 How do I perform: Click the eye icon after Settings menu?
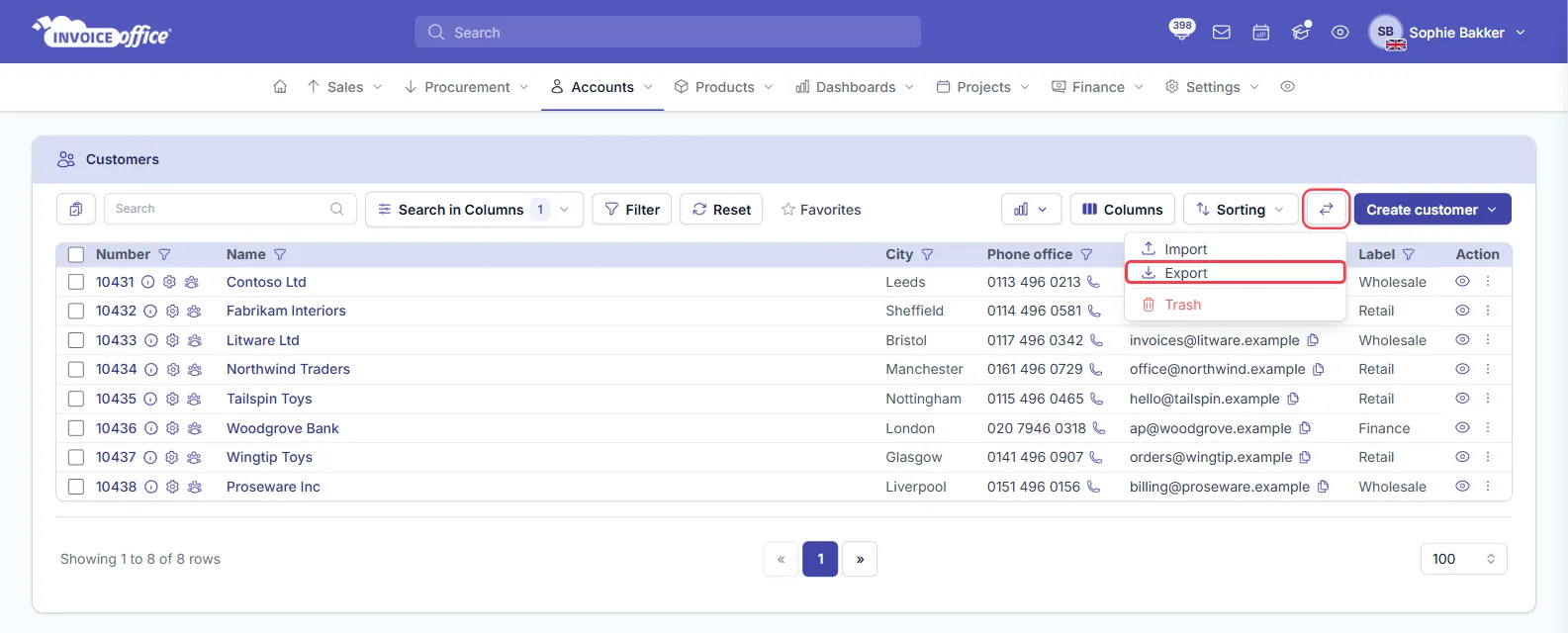pos(1287,87)
